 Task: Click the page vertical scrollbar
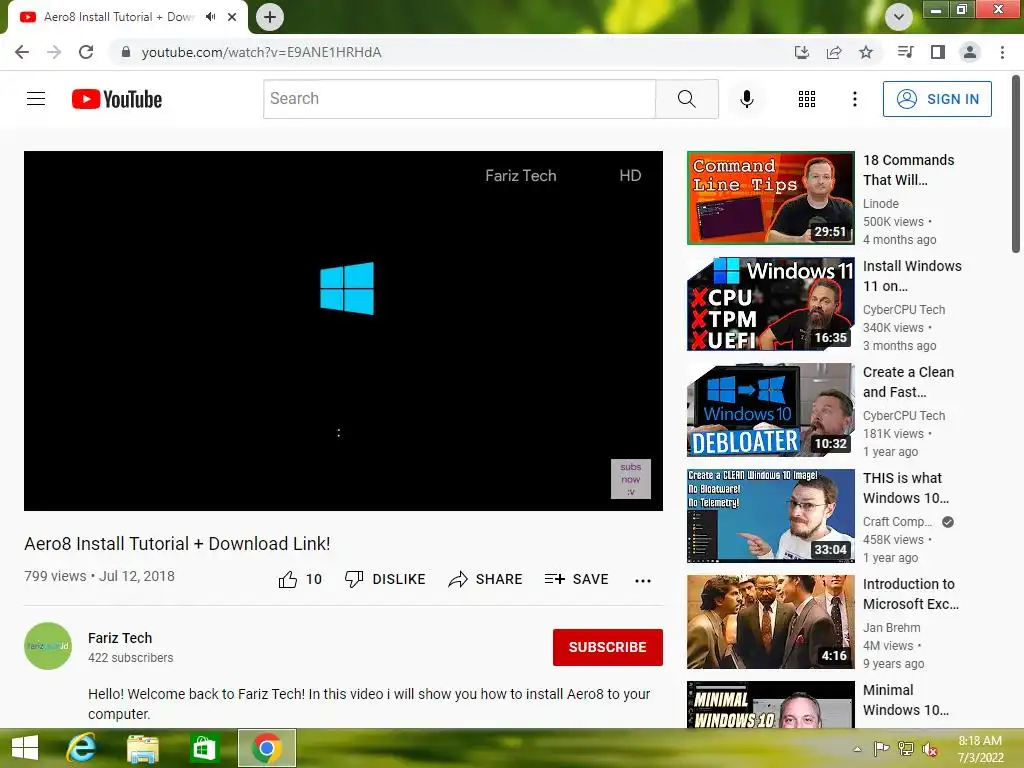[1016, 163]
